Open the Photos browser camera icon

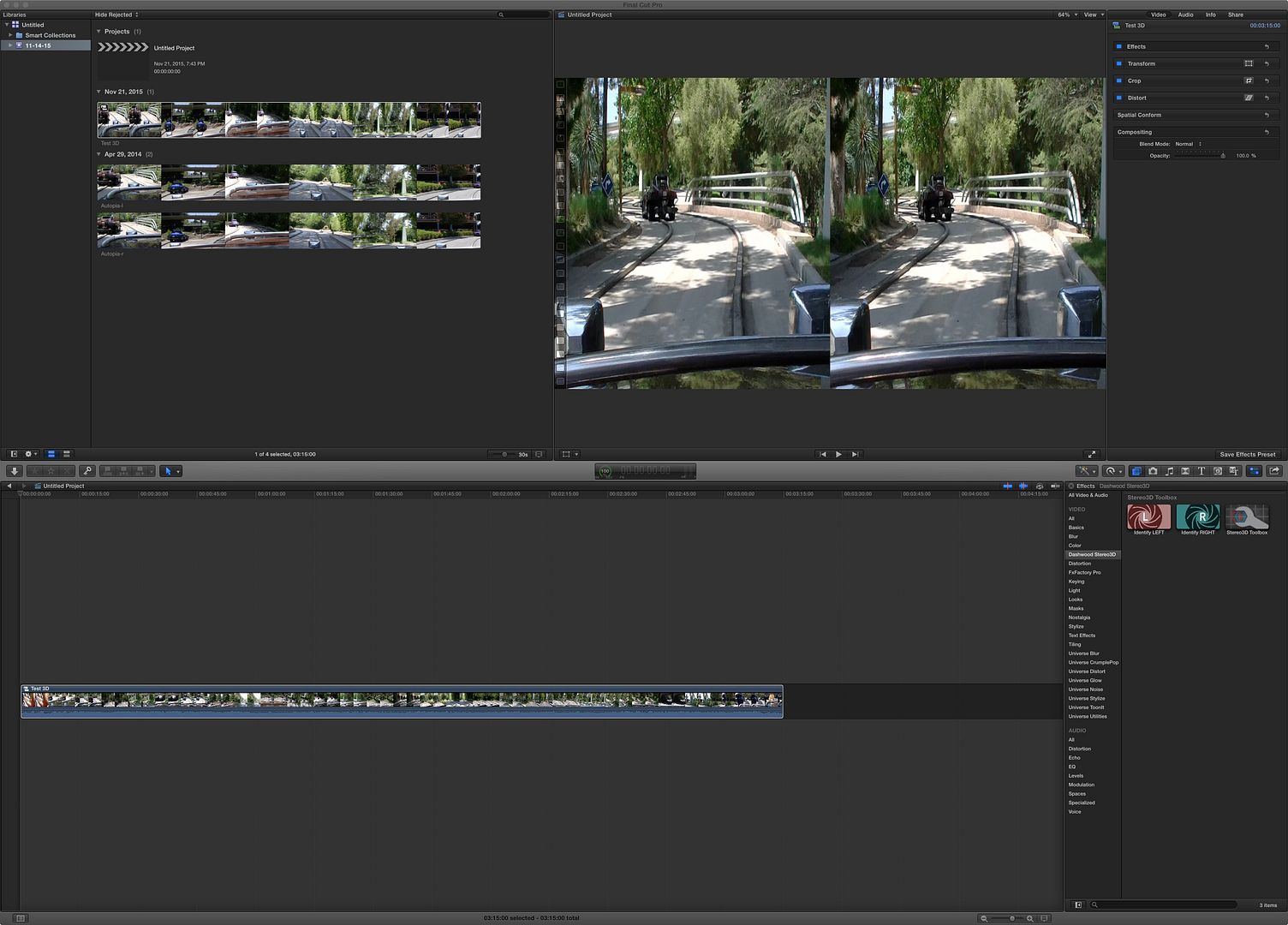pyautogui.click(x=1153, y=471)
